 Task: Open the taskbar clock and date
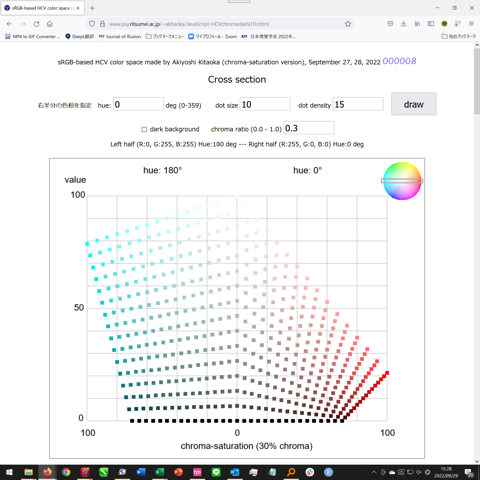[x=446, y=472]
